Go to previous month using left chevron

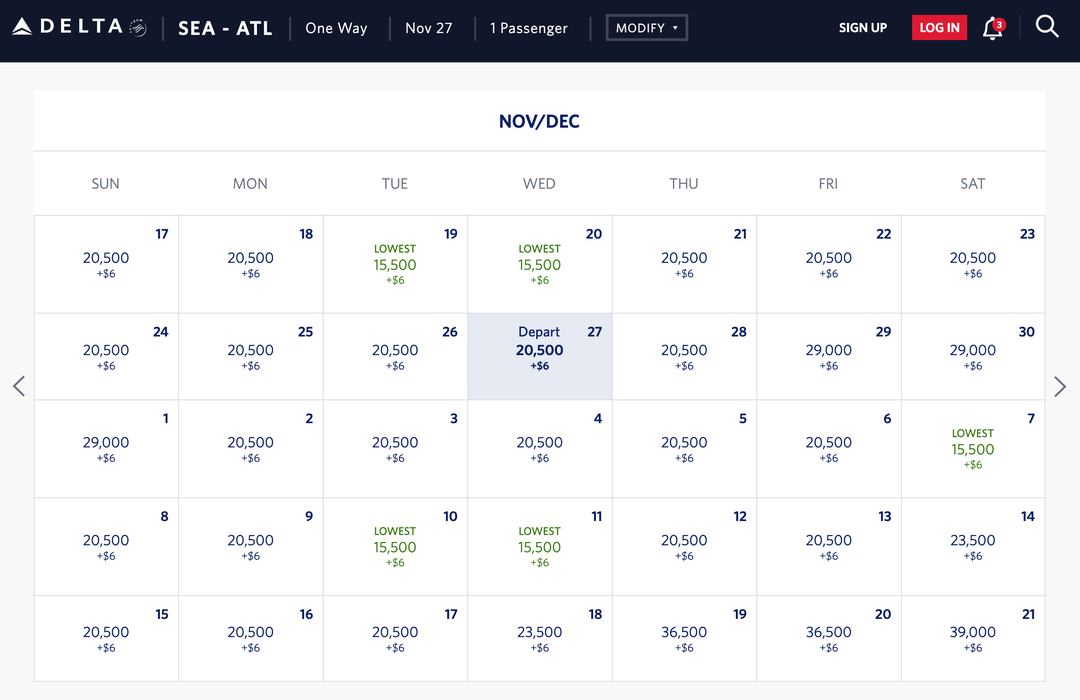tap(18, 386)
